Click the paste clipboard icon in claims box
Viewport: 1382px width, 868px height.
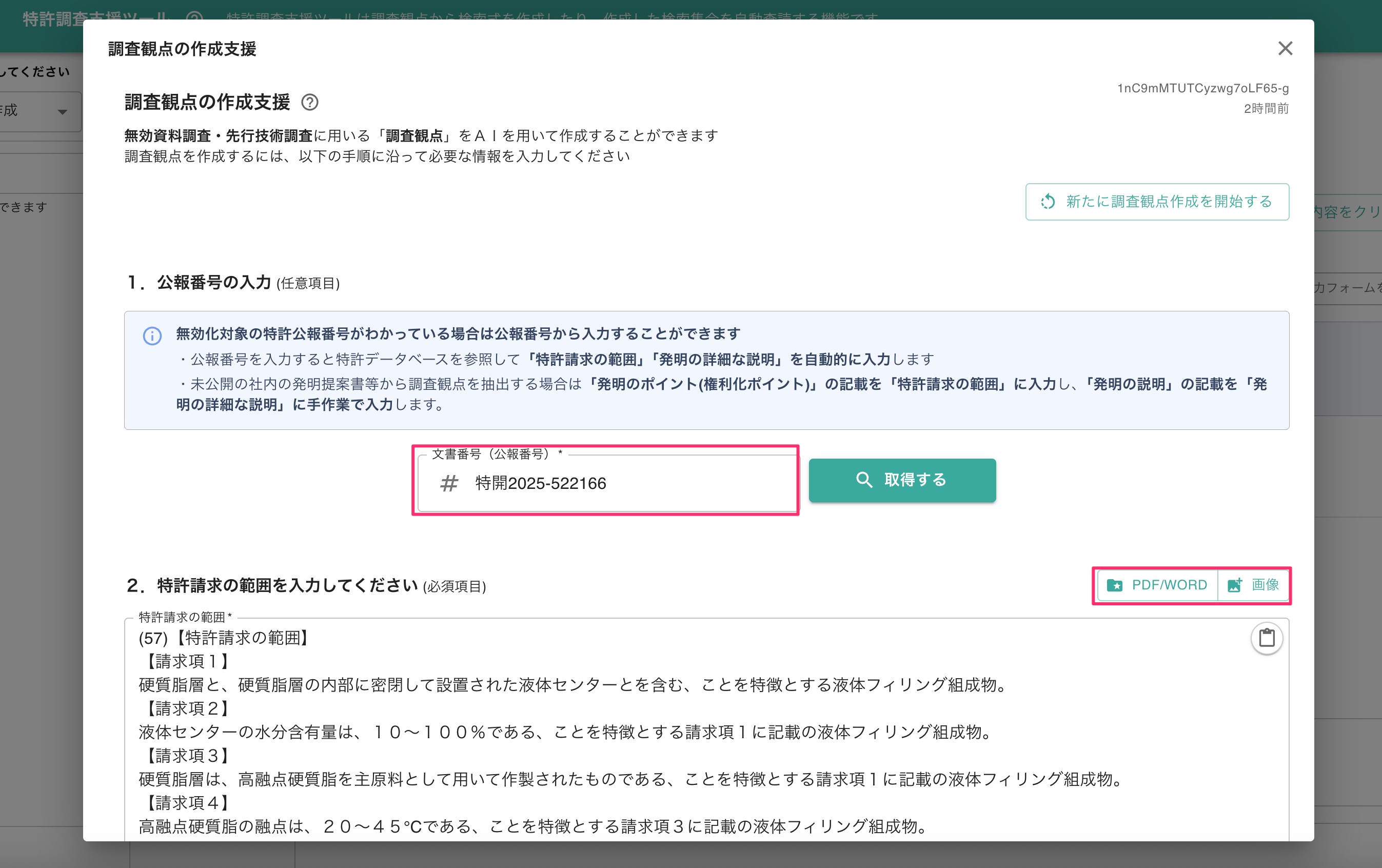click(1267, 638)
